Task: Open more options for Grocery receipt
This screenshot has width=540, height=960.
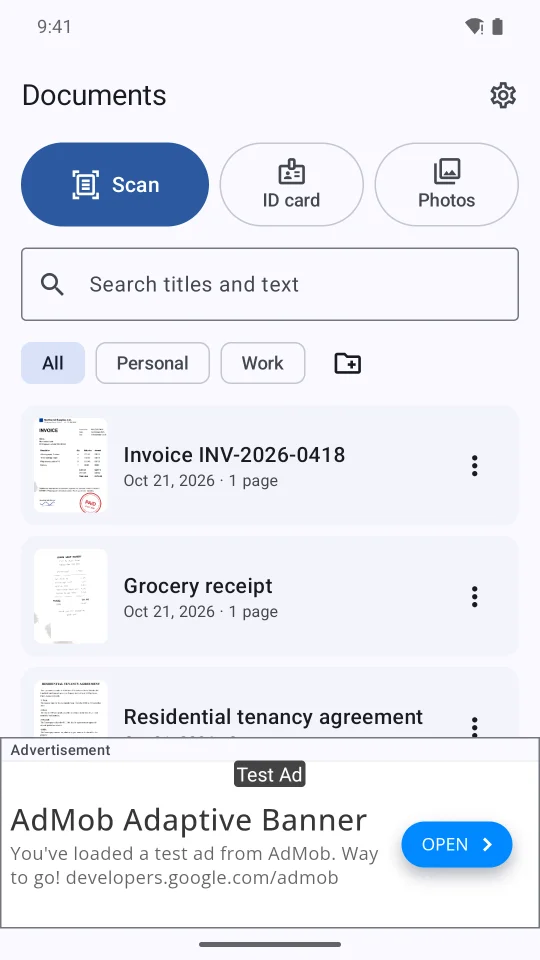Action: (474, 596)
